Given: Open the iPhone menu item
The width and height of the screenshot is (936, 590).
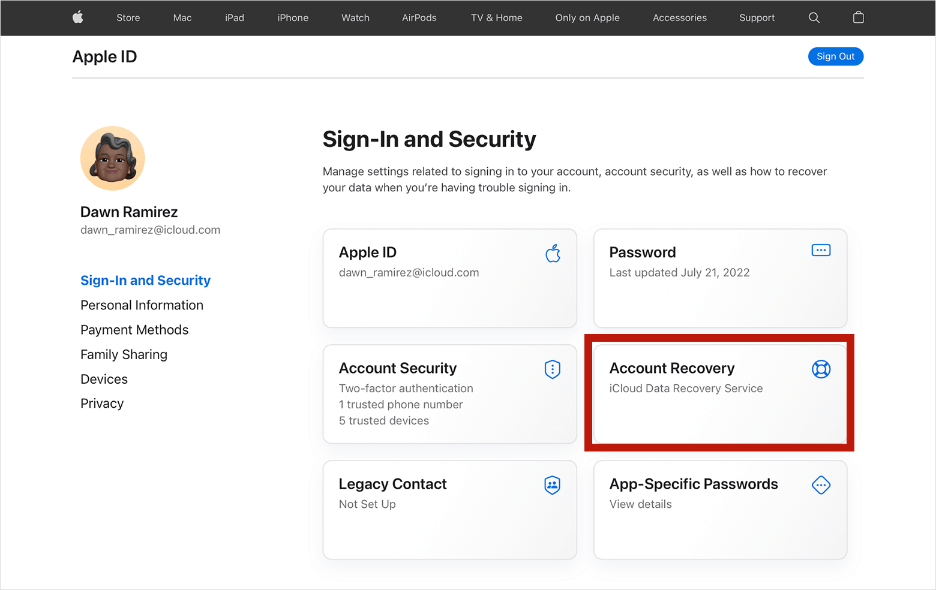Looking at the screenshot, I should (292, 17).
